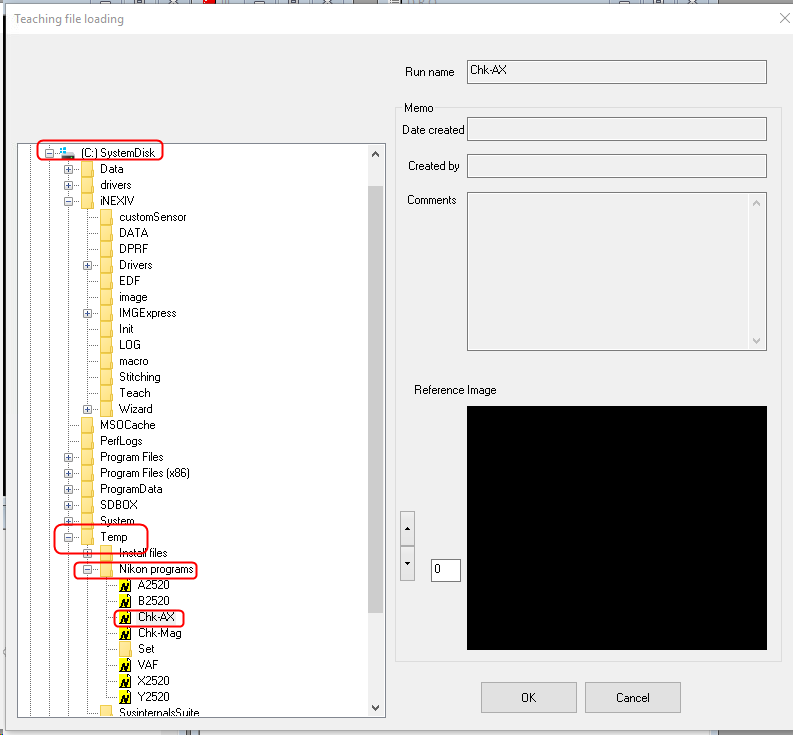
Task: Click the Temp folder icon
Action: [87, 537]
